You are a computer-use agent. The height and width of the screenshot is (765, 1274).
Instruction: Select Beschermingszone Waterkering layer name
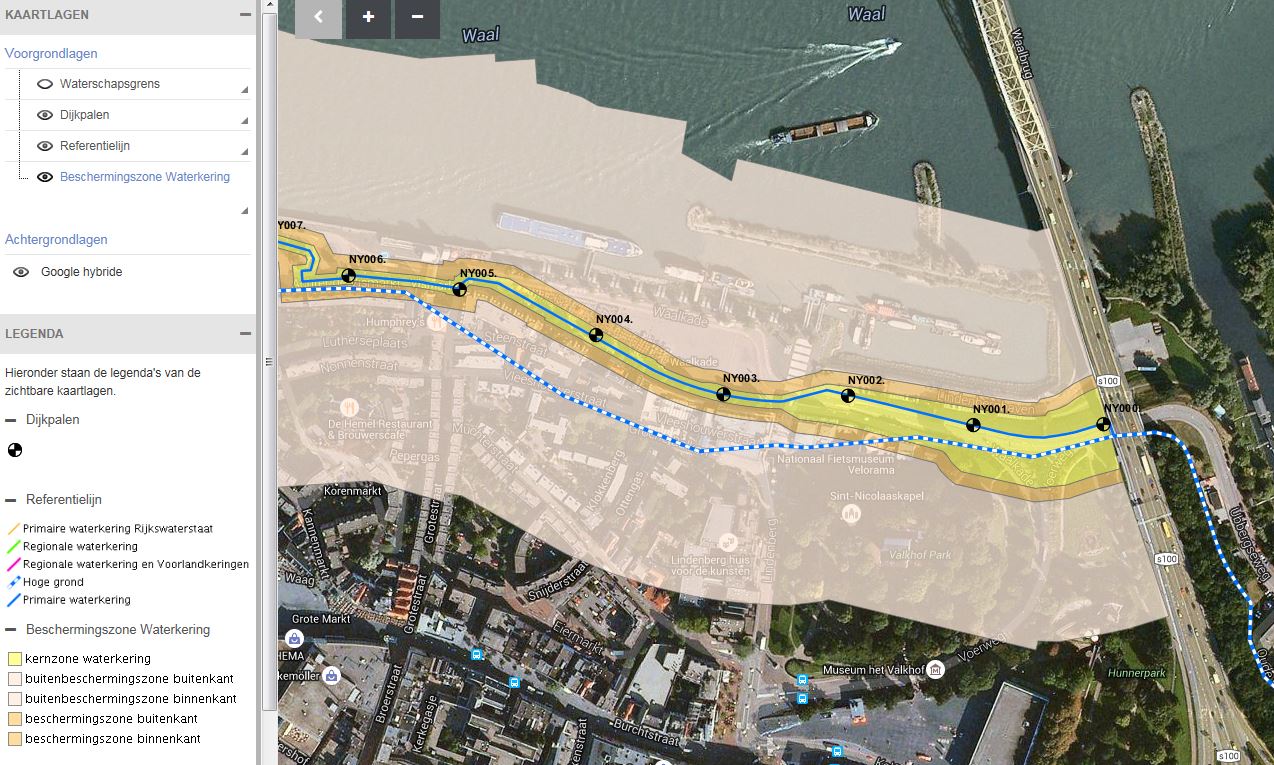coord(145,177)
